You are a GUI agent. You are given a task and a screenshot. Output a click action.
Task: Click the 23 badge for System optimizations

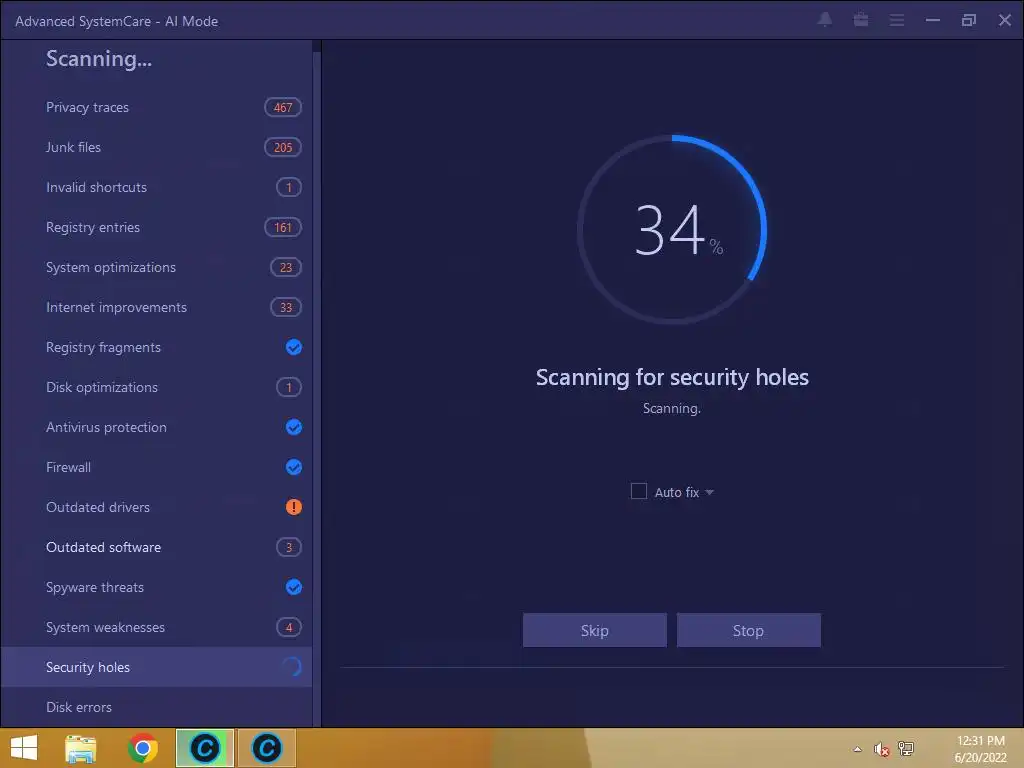(x=286, y=267)
